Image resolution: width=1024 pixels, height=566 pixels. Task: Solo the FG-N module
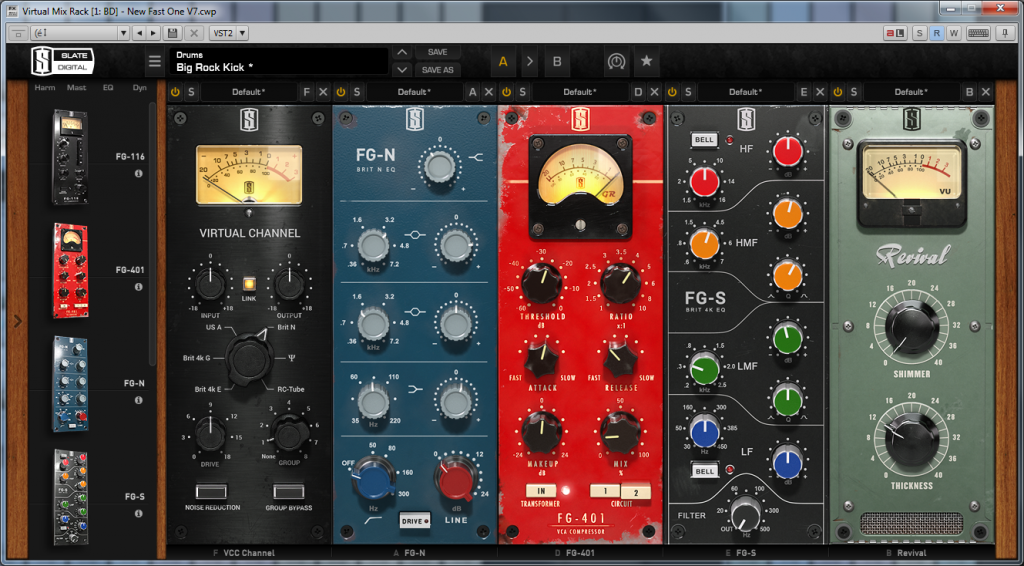click(x=357, y=92)
